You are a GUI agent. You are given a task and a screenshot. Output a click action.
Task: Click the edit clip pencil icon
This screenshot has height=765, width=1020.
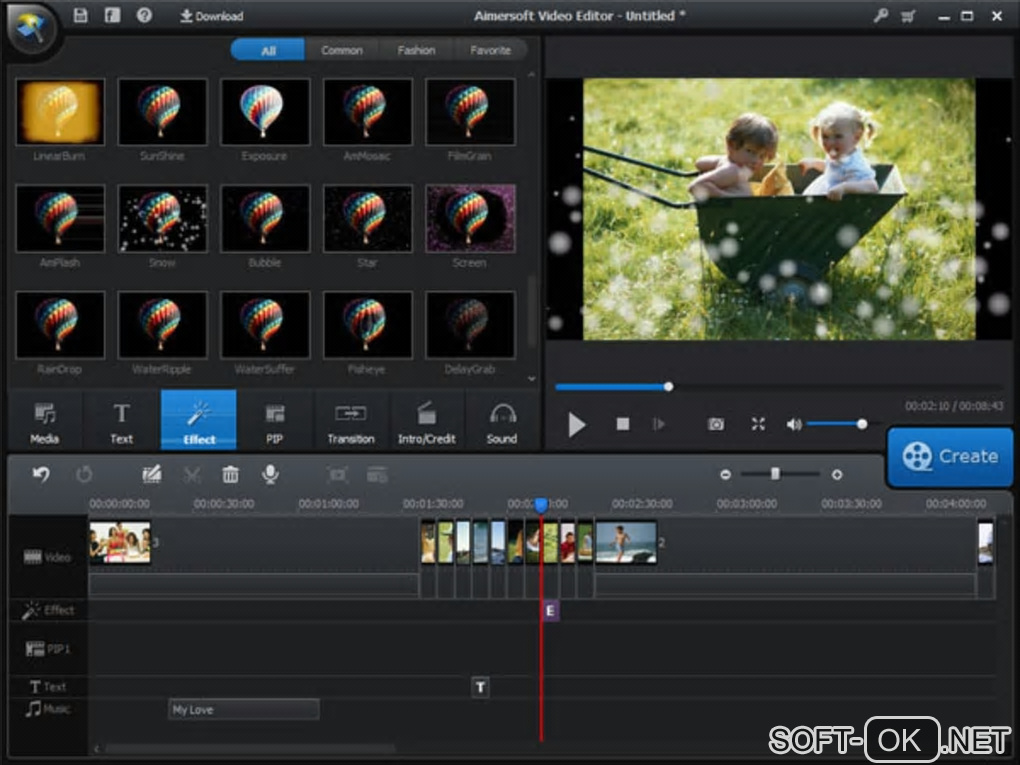(x=152, y=475)
